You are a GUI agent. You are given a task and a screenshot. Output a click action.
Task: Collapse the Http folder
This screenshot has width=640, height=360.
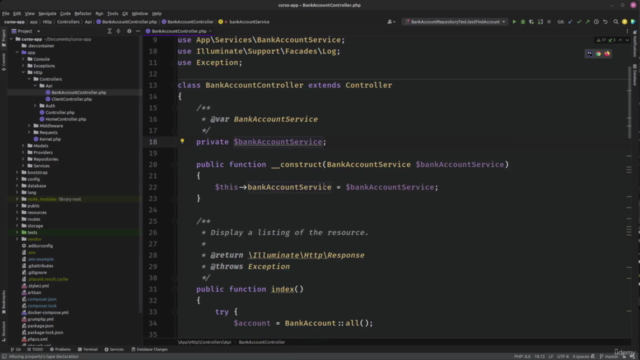pos(23,72)
